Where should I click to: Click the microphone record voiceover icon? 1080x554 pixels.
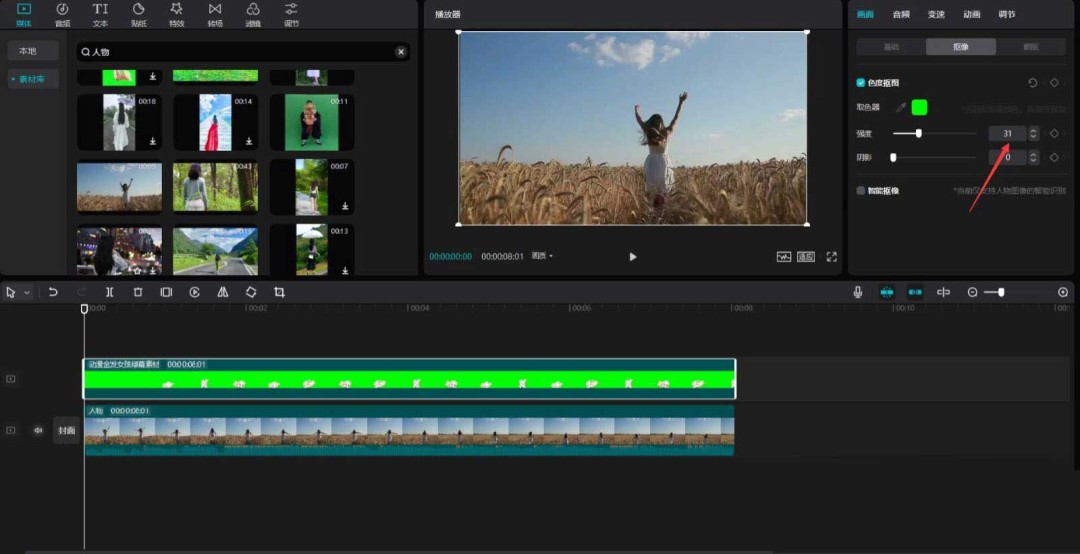(x=858, y=292)
